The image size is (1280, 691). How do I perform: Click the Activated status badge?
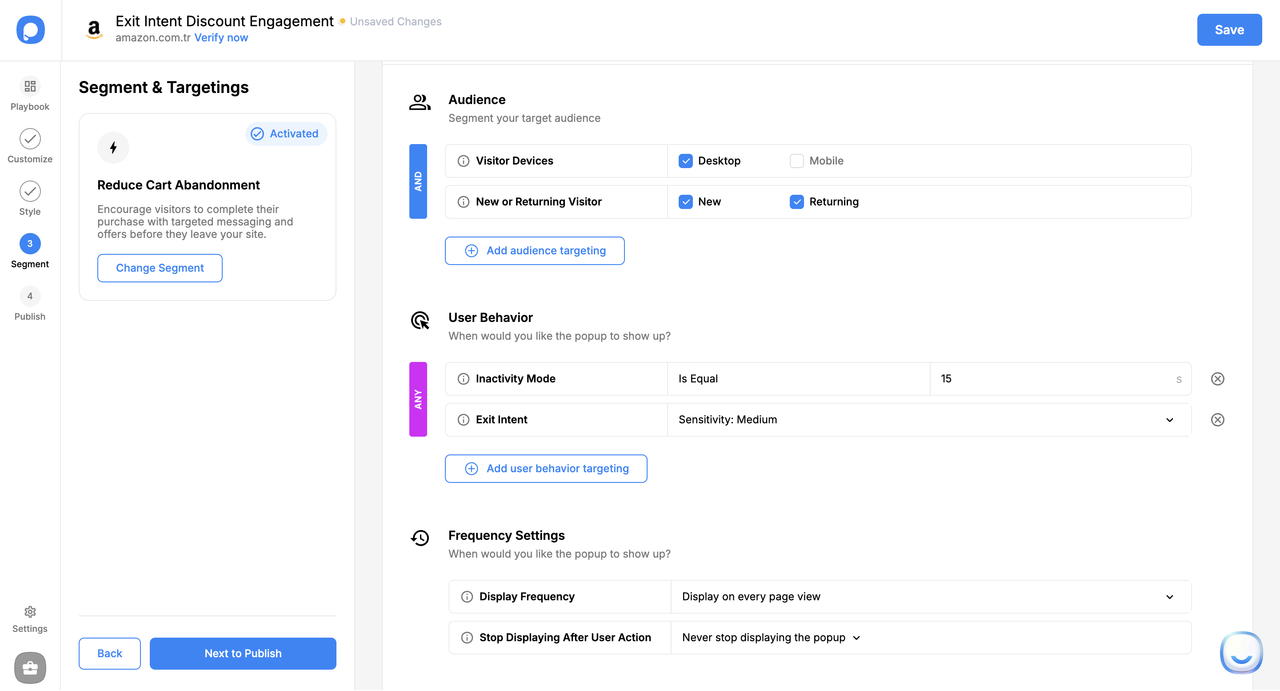coord(286,134)
